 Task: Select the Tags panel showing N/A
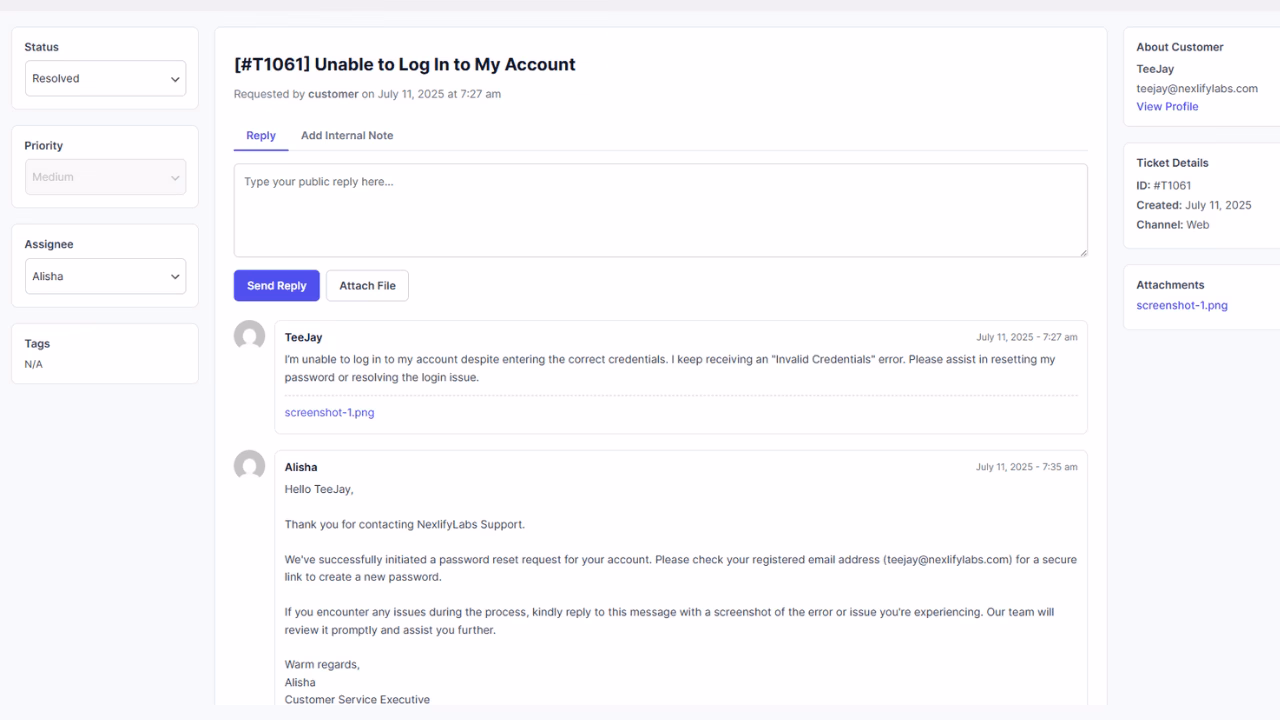coord(105,353)
